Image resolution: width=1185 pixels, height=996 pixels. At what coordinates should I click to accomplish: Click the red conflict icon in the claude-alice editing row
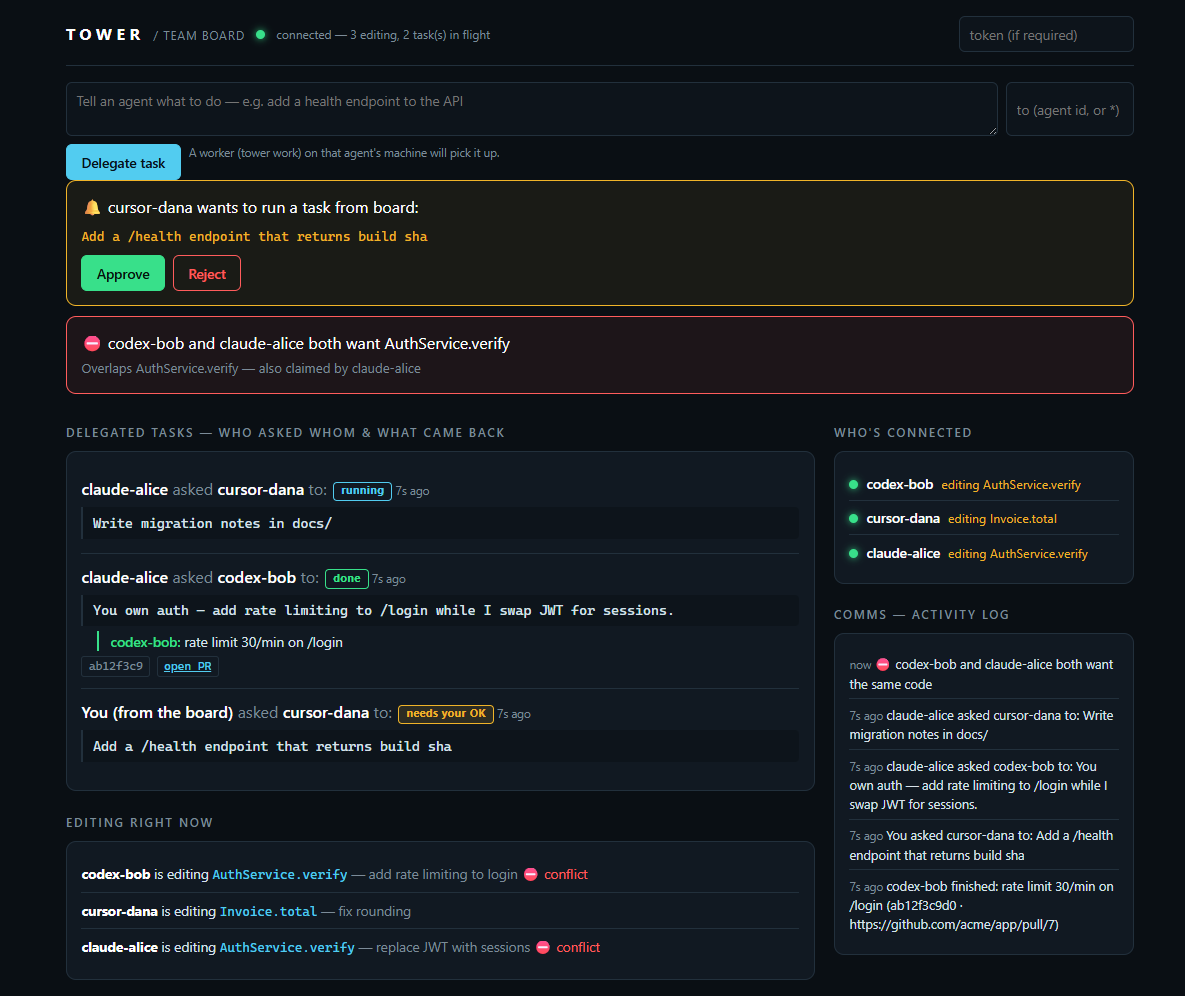pos(543,948)
